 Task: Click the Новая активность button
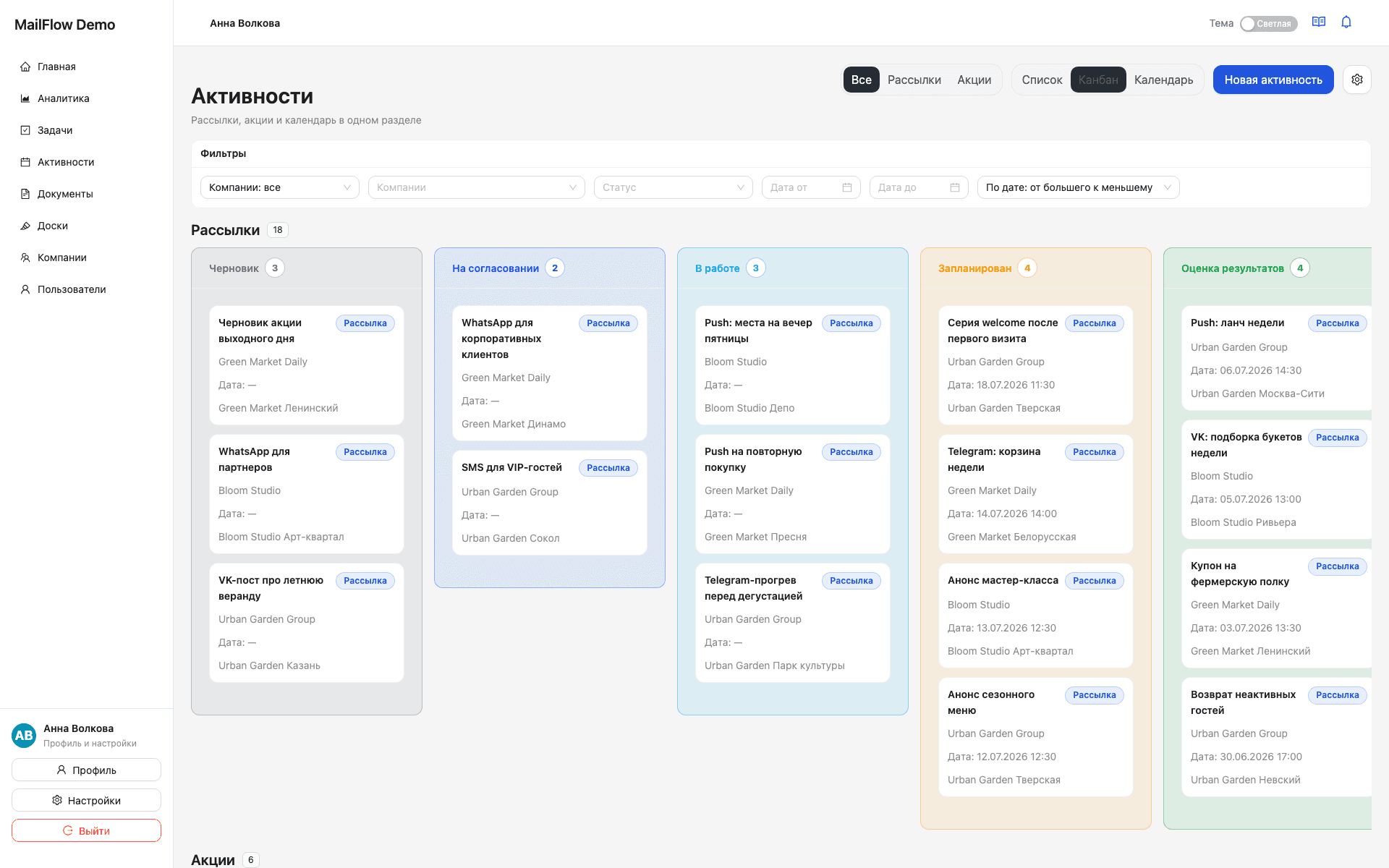(x=1273, y=80)
